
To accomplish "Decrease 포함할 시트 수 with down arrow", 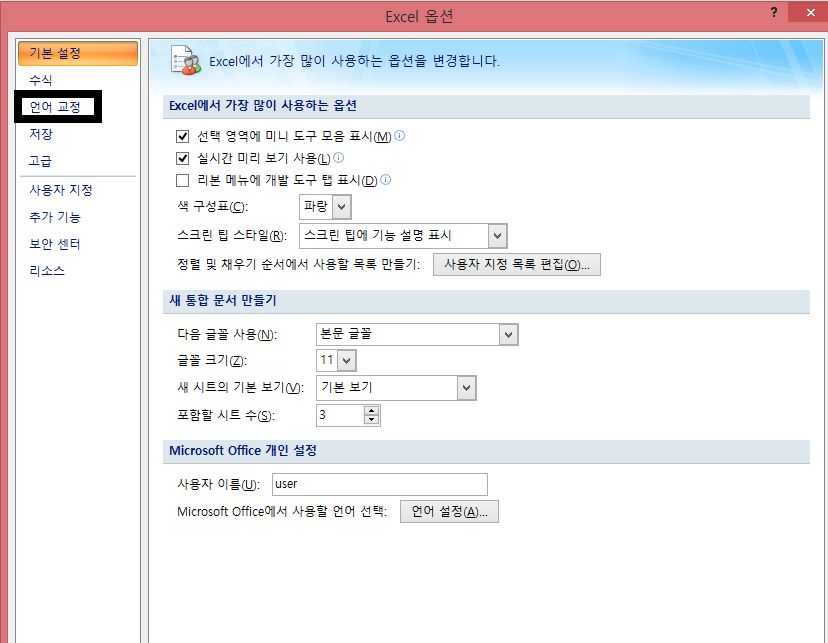I will coord(371,420).
